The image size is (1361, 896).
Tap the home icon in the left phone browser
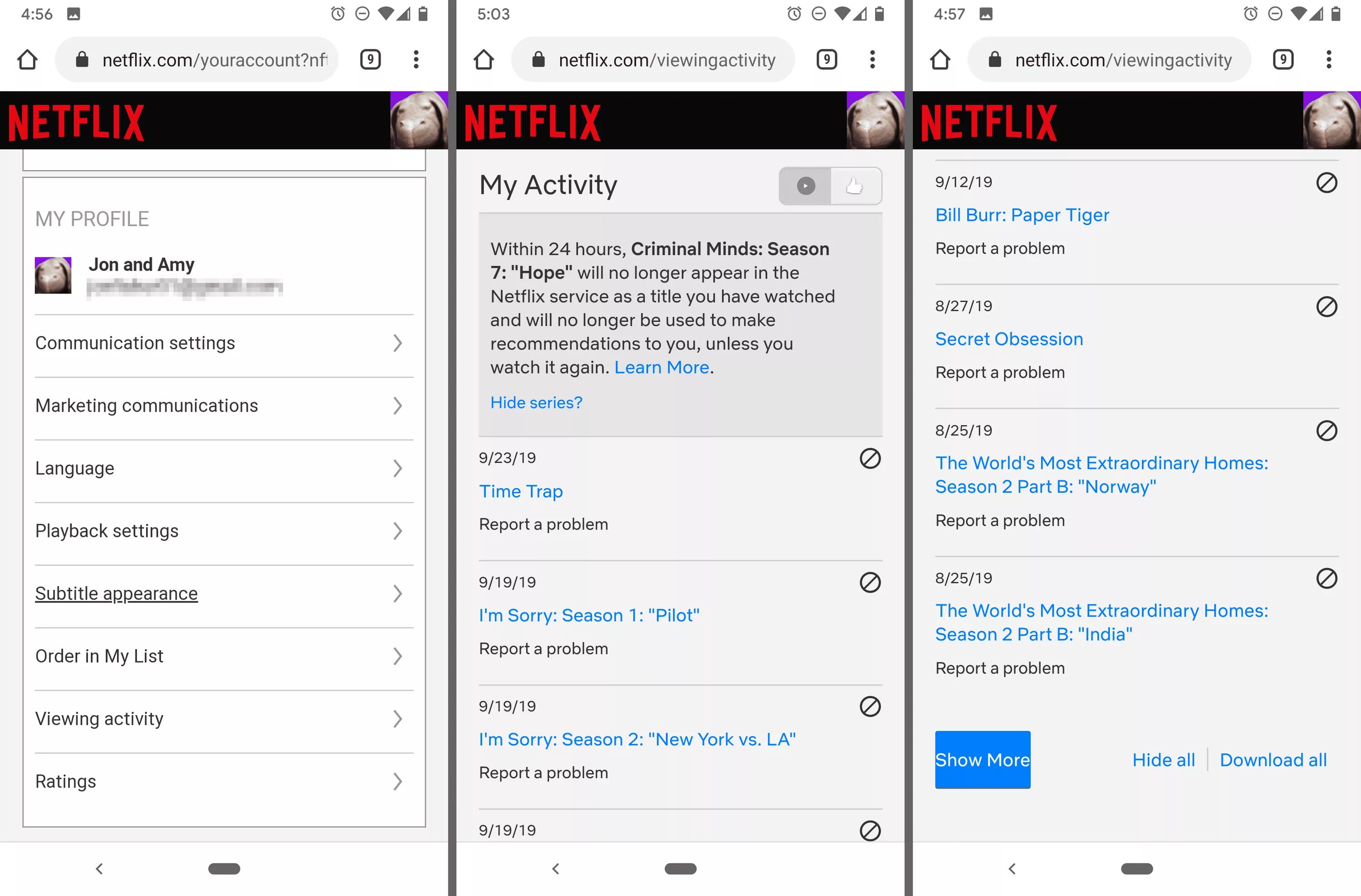27,59
